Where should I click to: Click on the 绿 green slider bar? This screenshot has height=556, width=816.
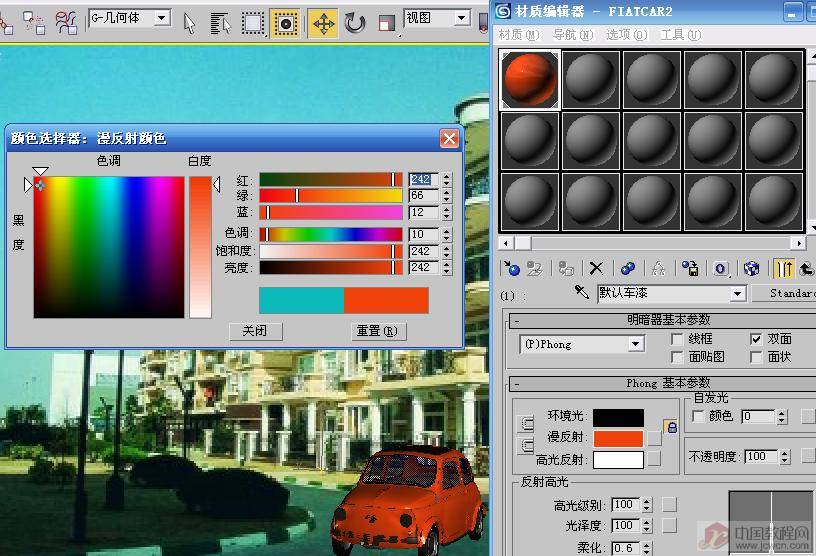(x=331, y=196)
